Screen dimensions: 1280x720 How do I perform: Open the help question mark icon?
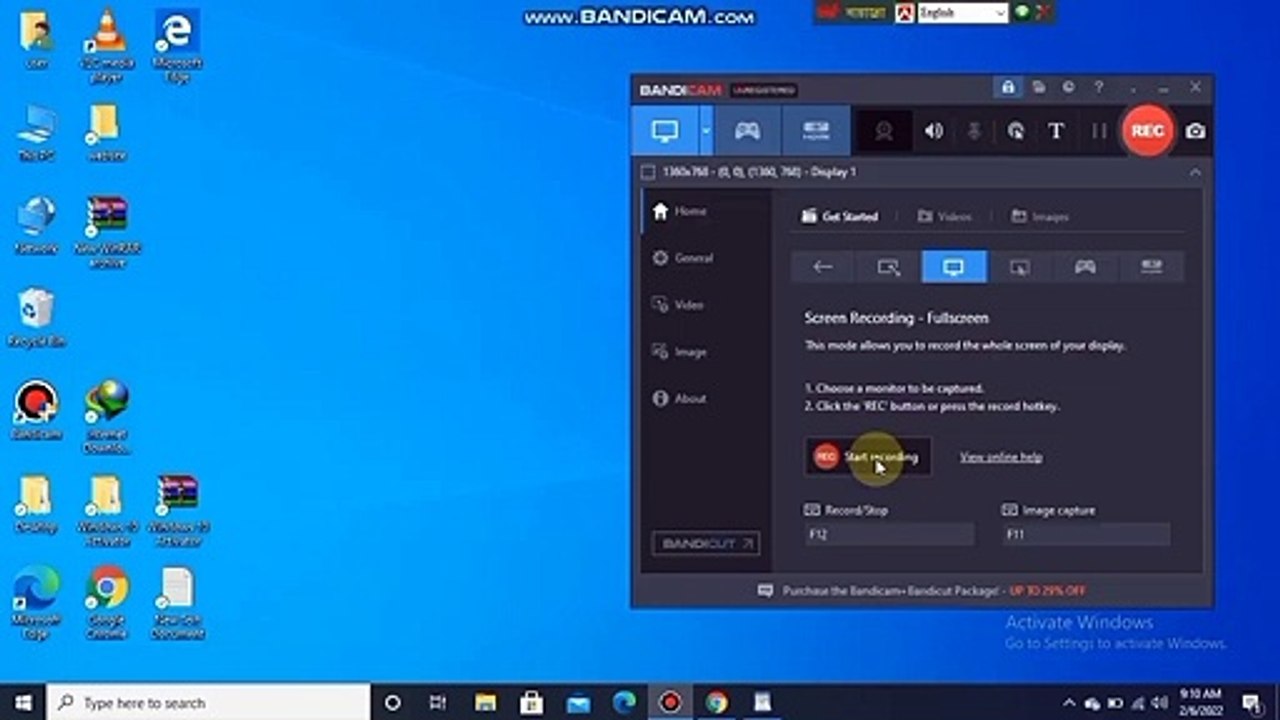coord(1098,87)
